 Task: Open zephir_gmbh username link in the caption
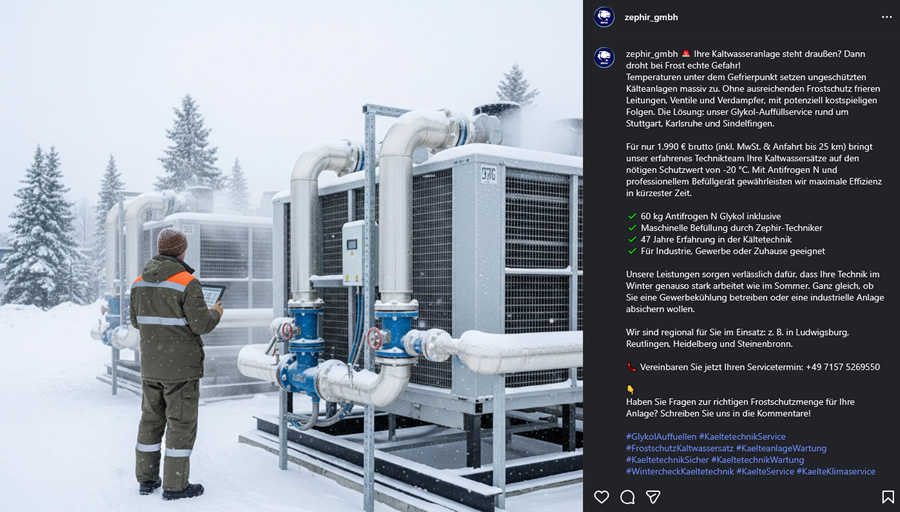(651, 53)
